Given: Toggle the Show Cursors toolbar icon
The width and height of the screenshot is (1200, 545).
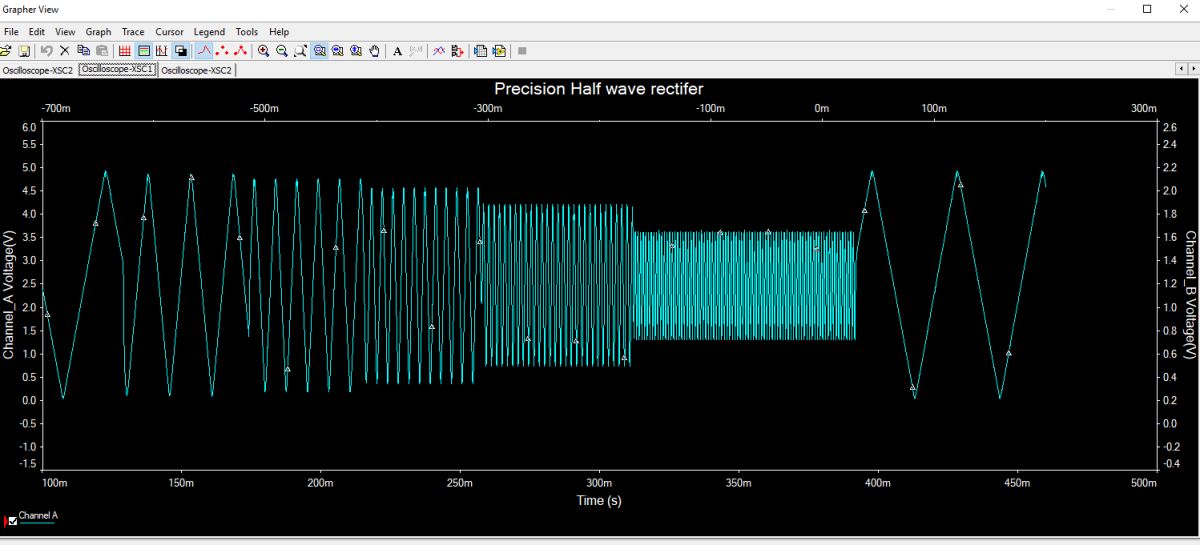Looking at the screenshot, I should click(161, 50).
